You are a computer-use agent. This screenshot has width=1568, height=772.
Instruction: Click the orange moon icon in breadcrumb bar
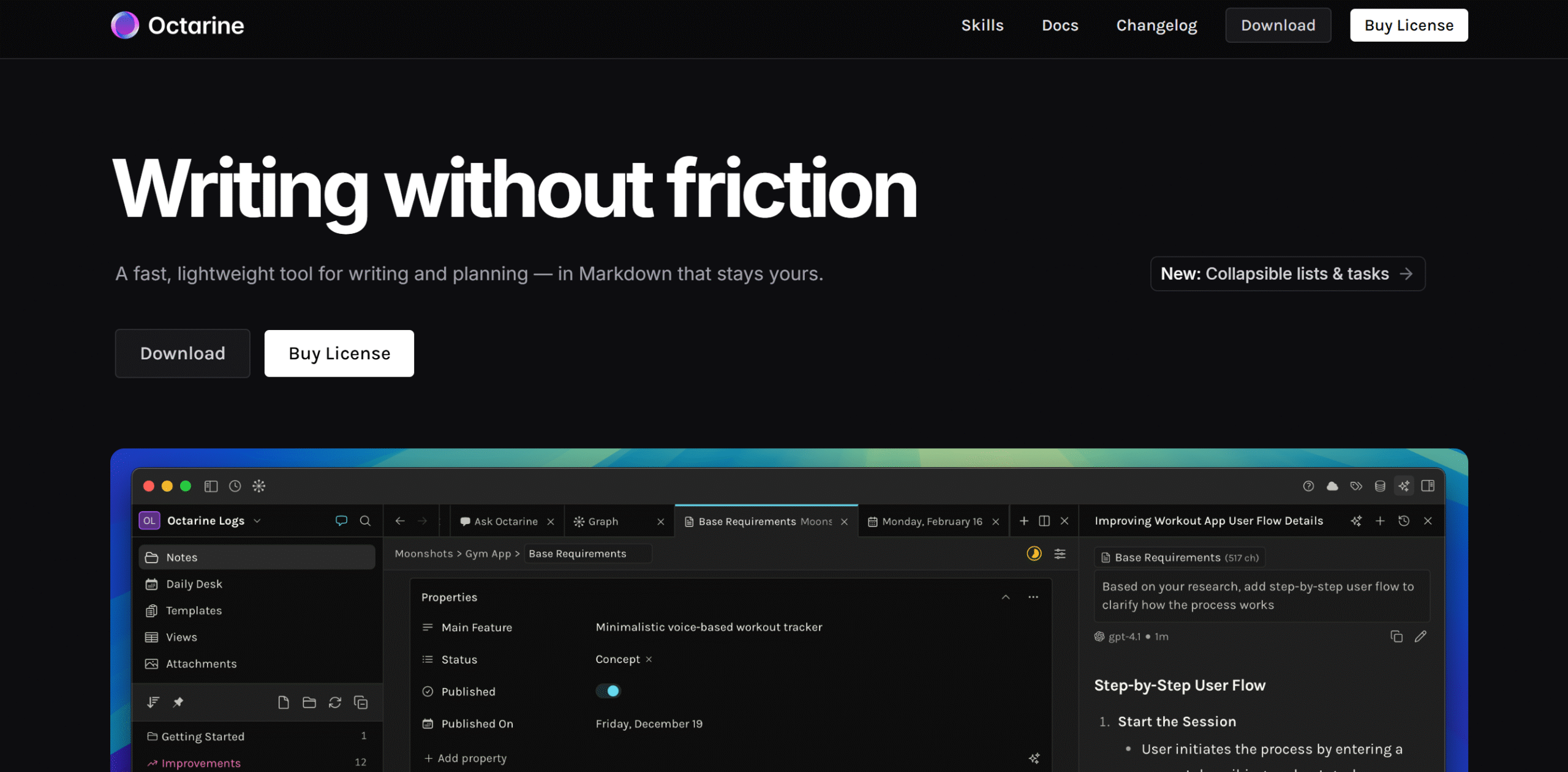pyautogui.click(x=1034, y=554)
